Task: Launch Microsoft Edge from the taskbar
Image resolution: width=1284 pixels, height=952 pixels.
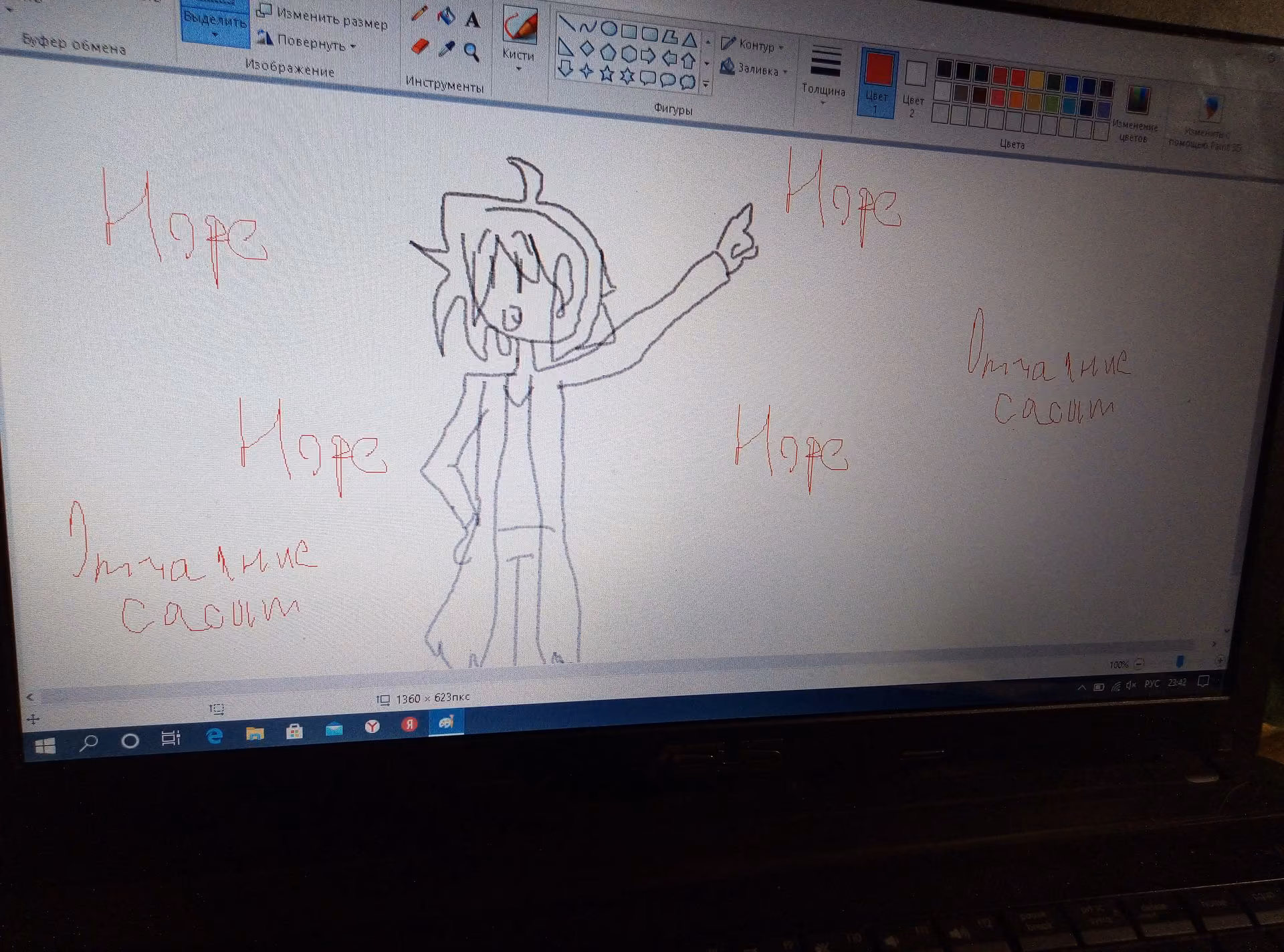Action: (214, 736)
